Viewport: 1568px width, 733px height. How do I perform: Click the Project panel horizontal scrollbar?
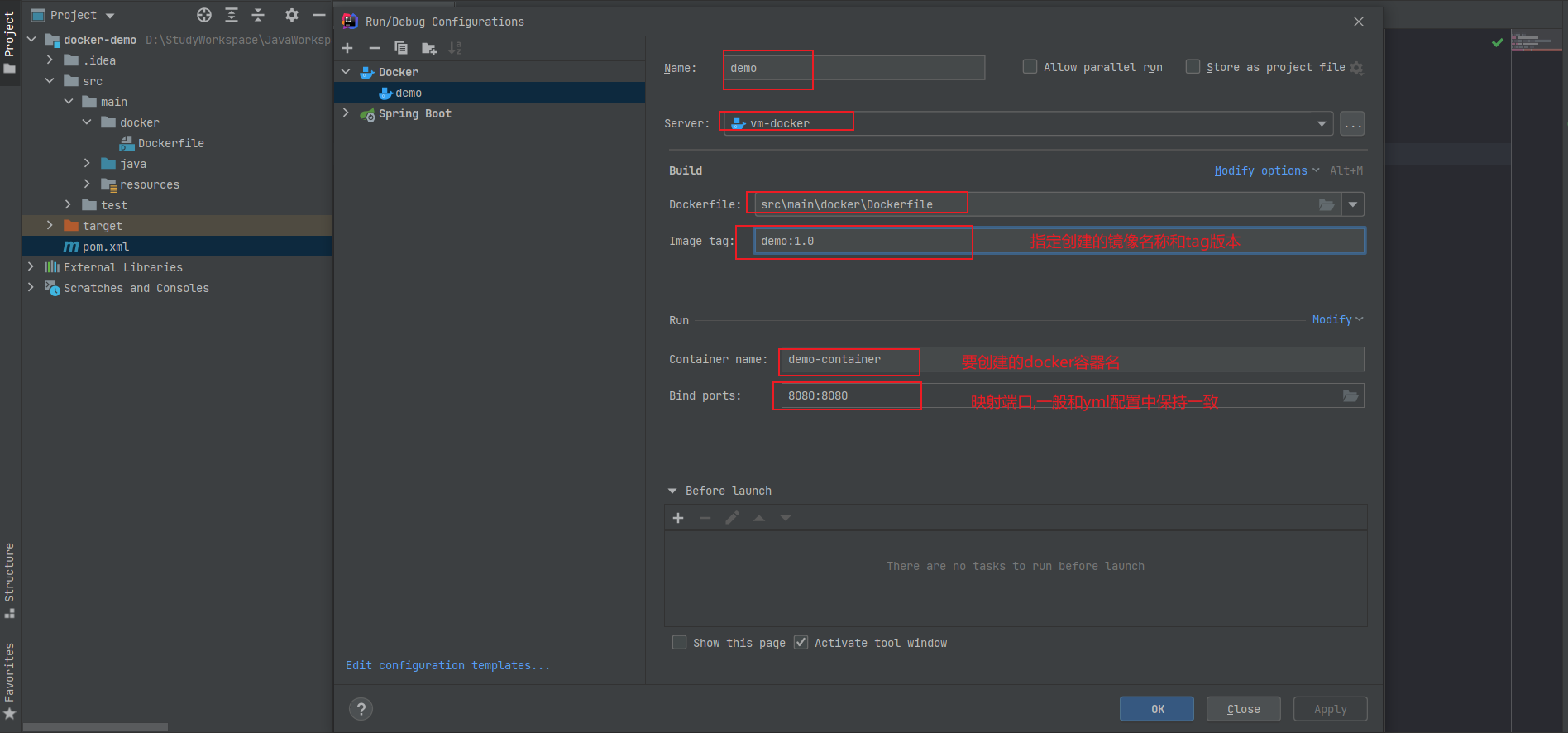tap(95, 727)
